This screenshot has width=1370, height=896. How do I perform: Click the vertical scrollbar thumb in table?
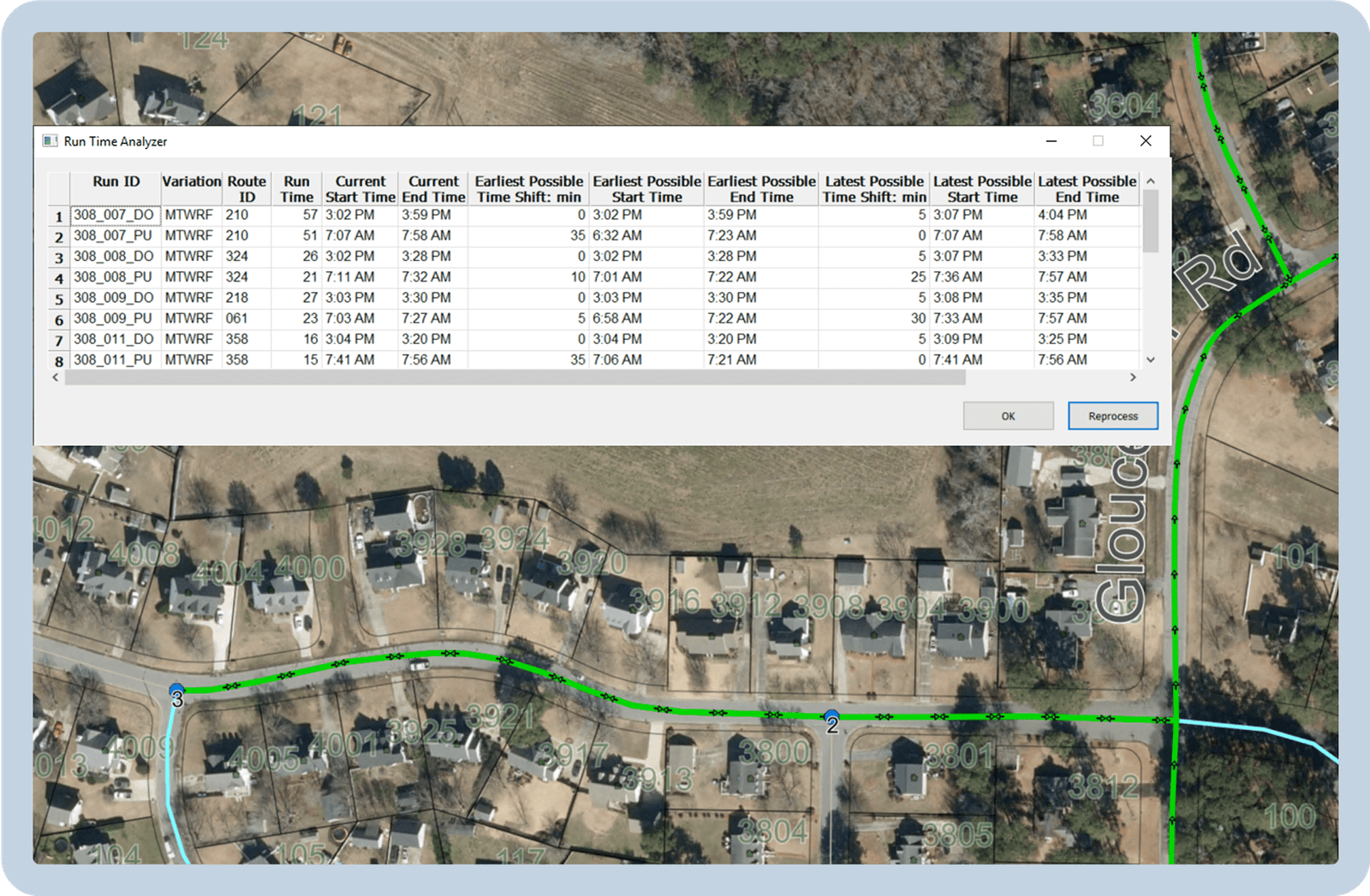tap(1150, 221)
